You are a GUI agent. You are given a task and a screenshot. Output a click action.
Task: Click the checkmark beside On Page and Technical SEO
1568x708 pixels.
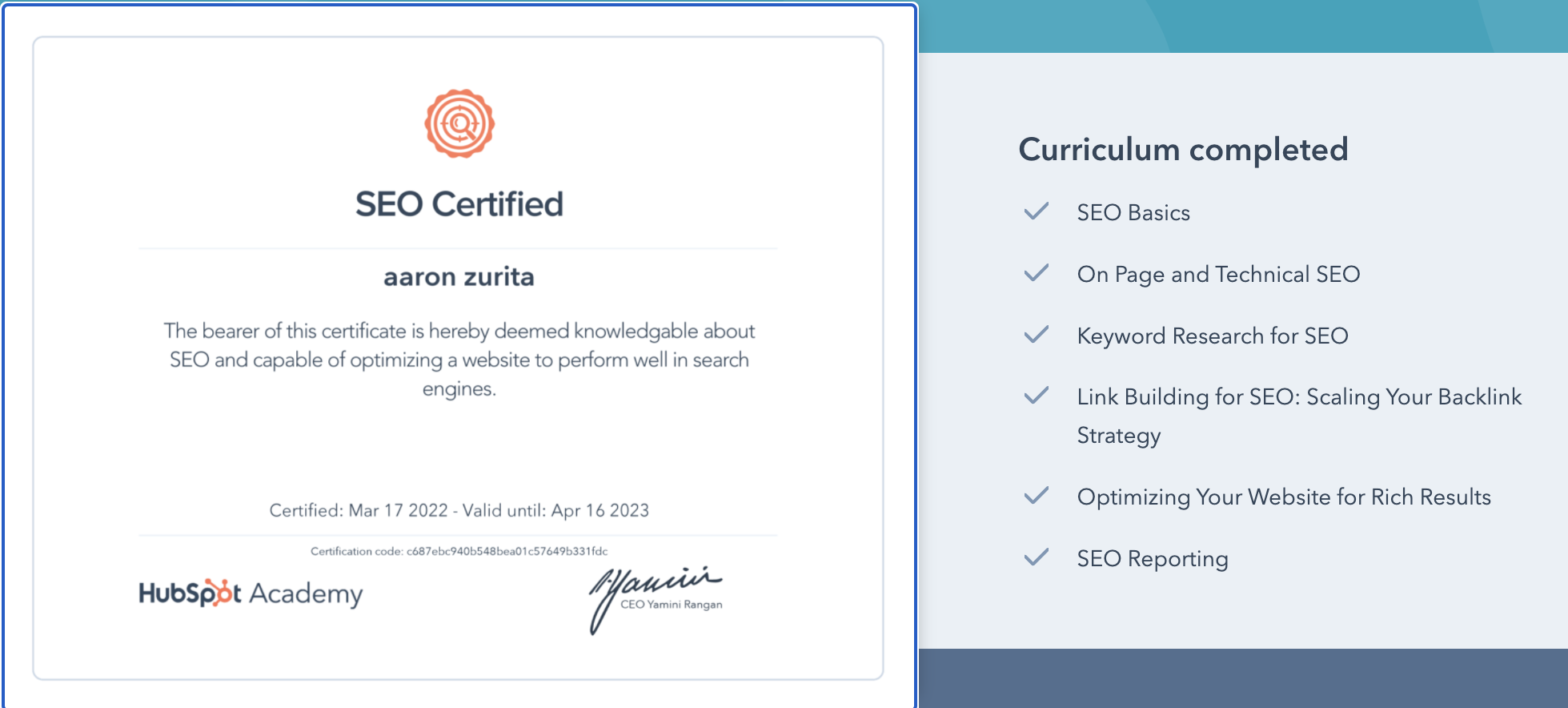click(x=1037, y=273)
